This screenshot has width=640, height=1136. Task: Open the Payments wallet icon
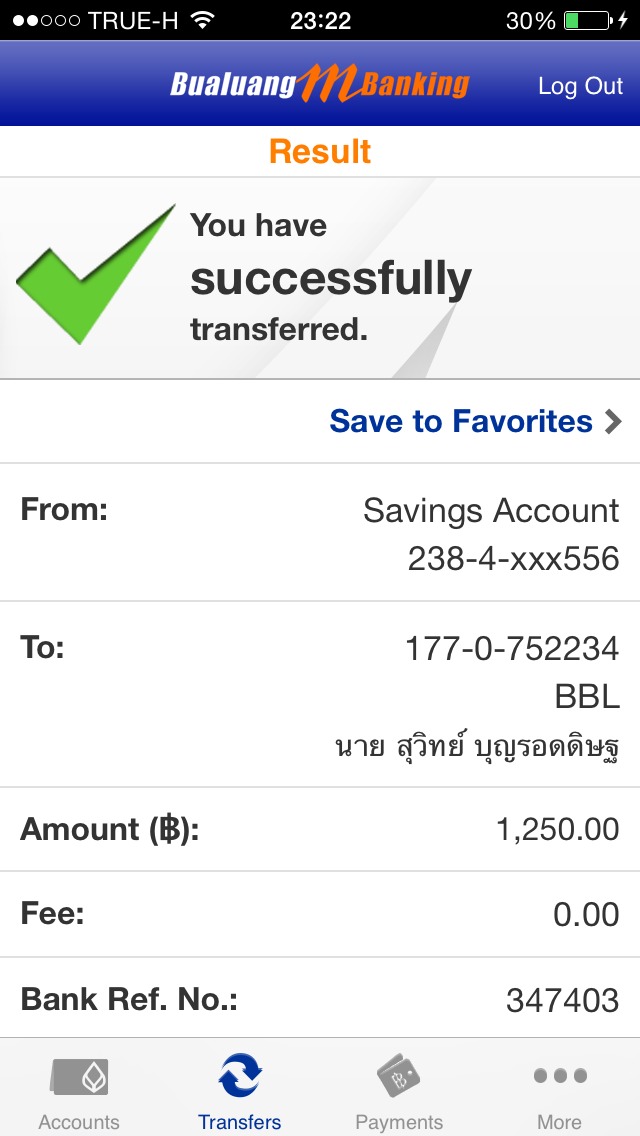click(x=399, y=1077)
